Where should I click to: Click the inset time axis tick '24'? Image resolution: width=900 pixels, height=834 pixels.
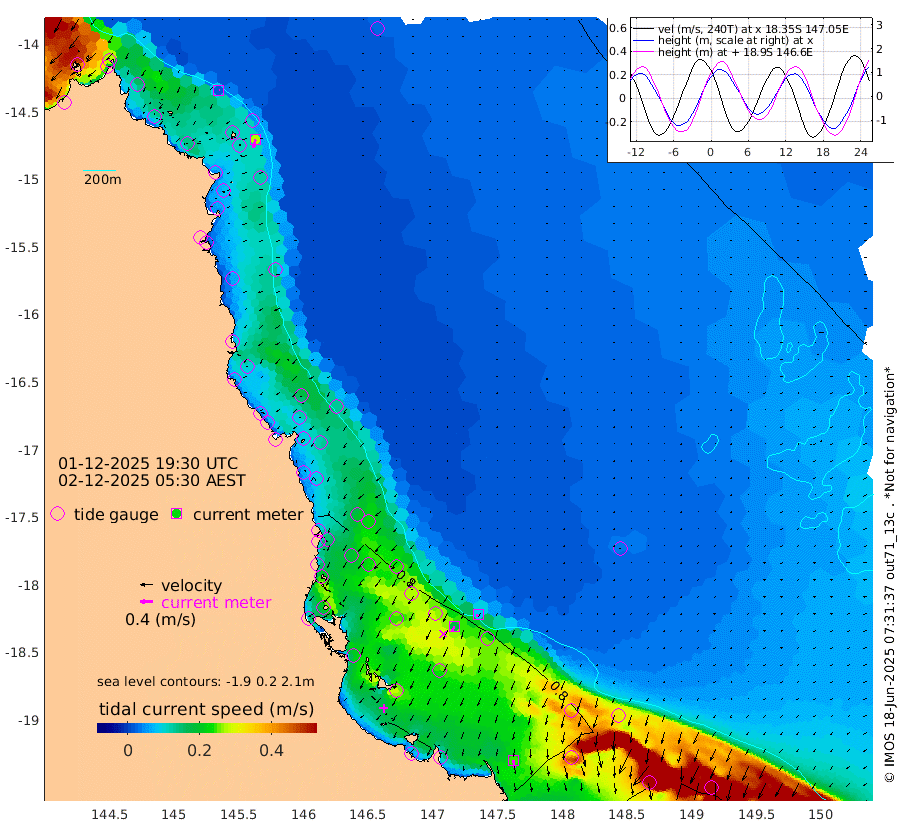coord(860,152)
